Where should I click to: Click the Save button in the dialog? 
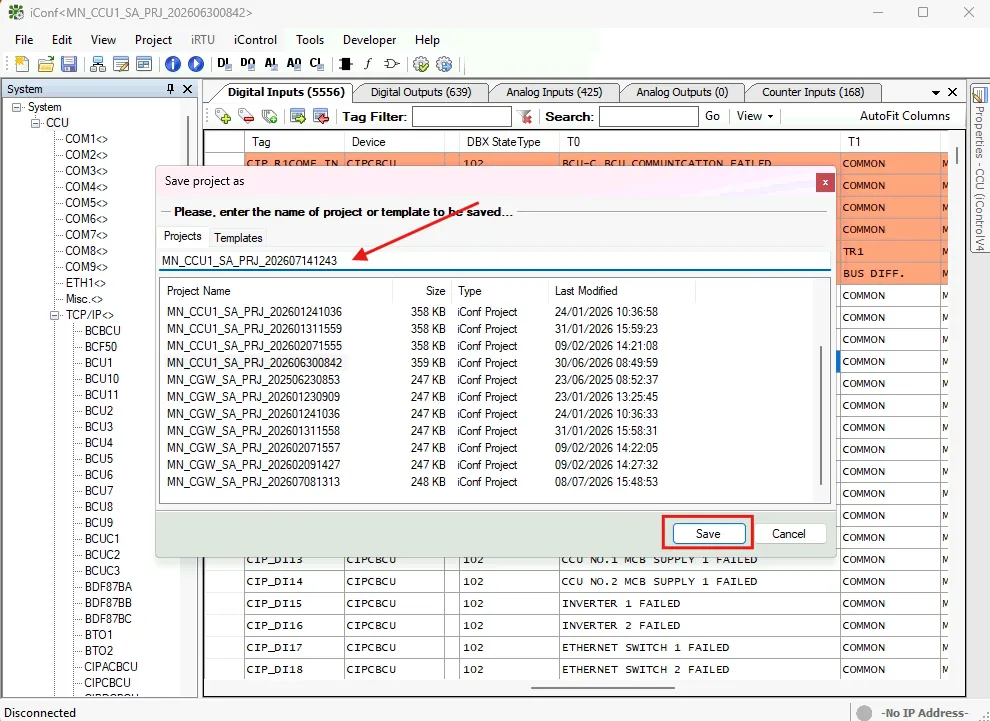tap(708, 533)
